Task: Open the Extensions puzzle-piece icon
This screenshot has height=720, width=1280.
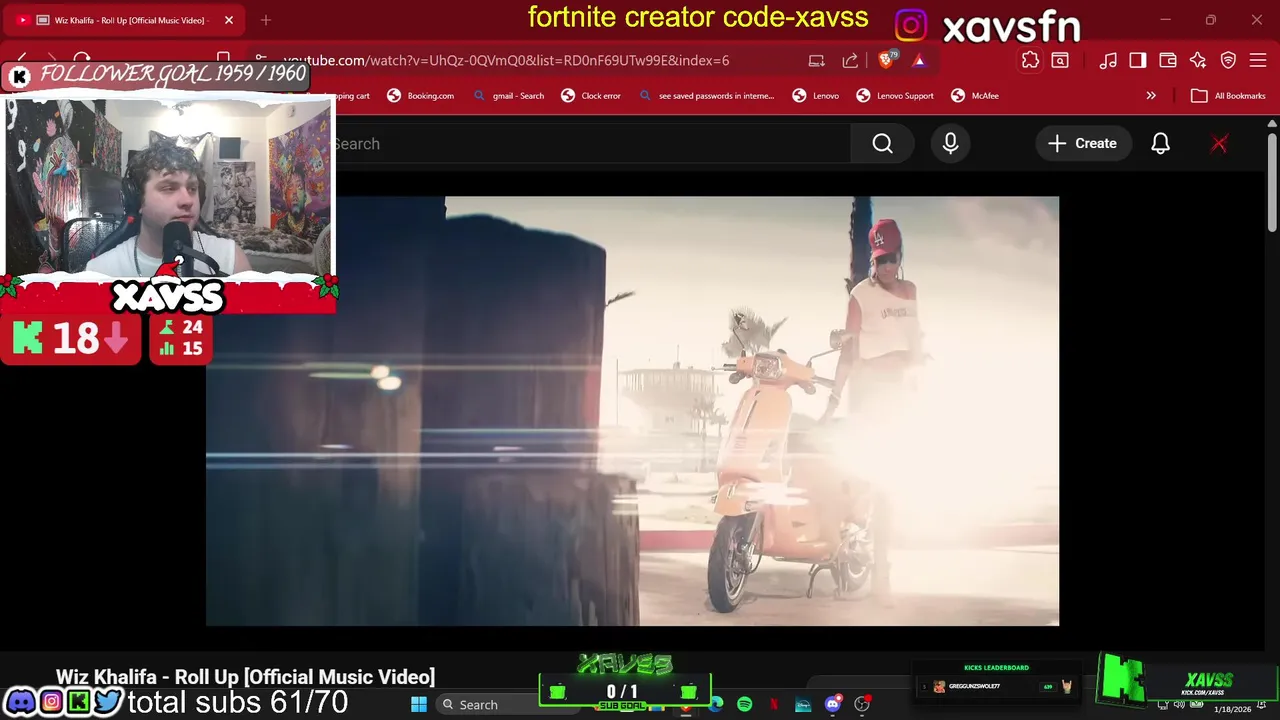Action: click(x=1030, y=60)
